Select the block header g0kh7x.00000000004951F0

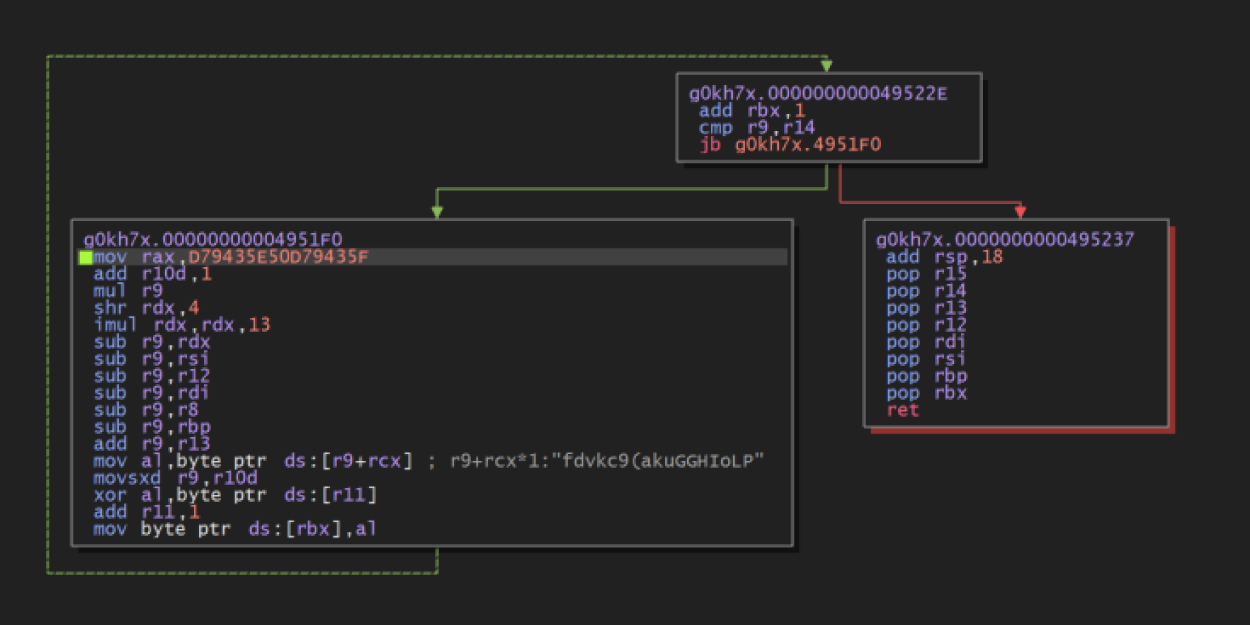213,240
